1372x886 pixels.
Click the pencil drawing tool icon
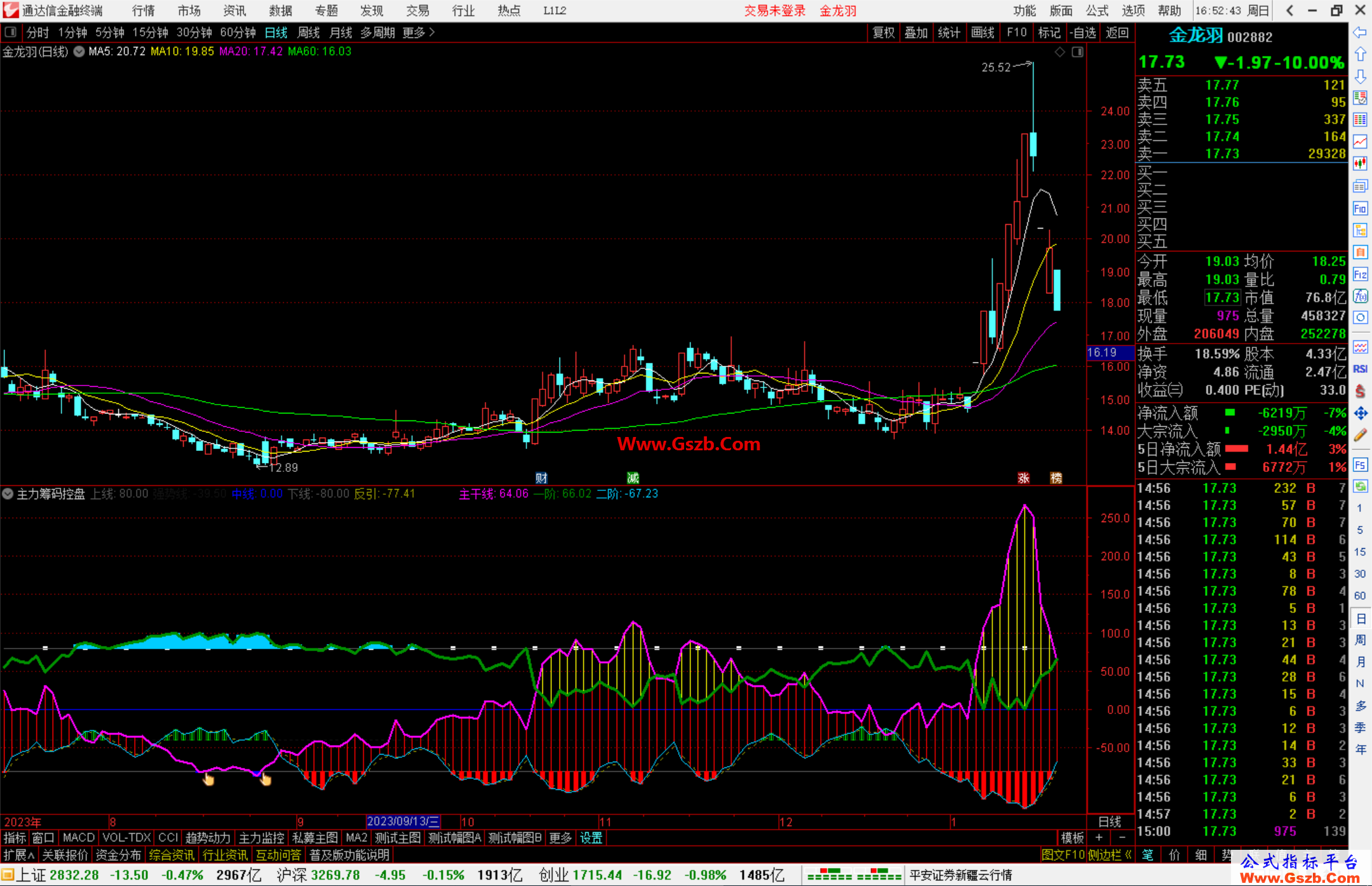[x=1360, y=435]
